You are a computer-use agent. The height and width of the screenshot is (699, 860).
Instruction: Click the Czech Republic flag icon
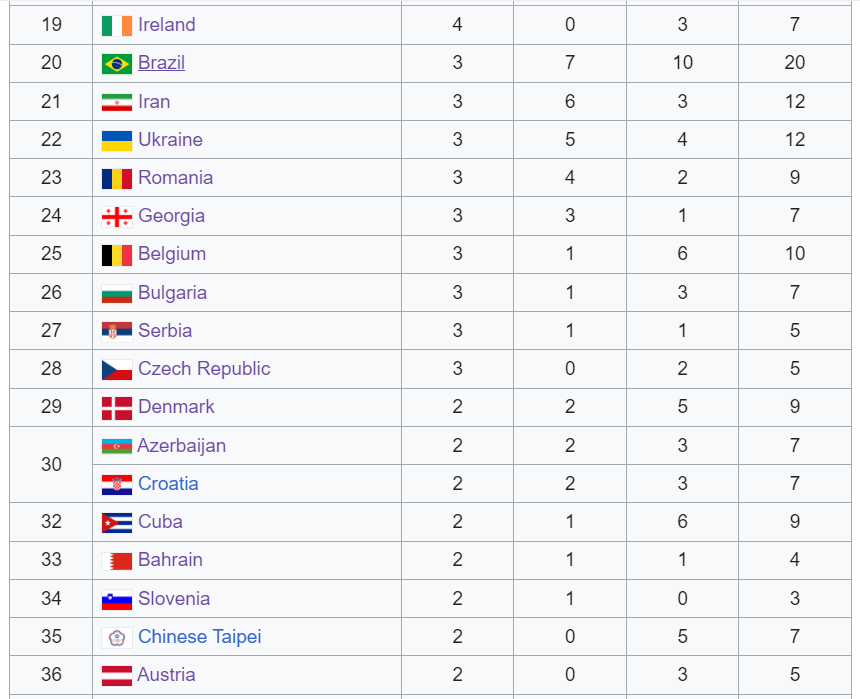click(x=117, y=369)
